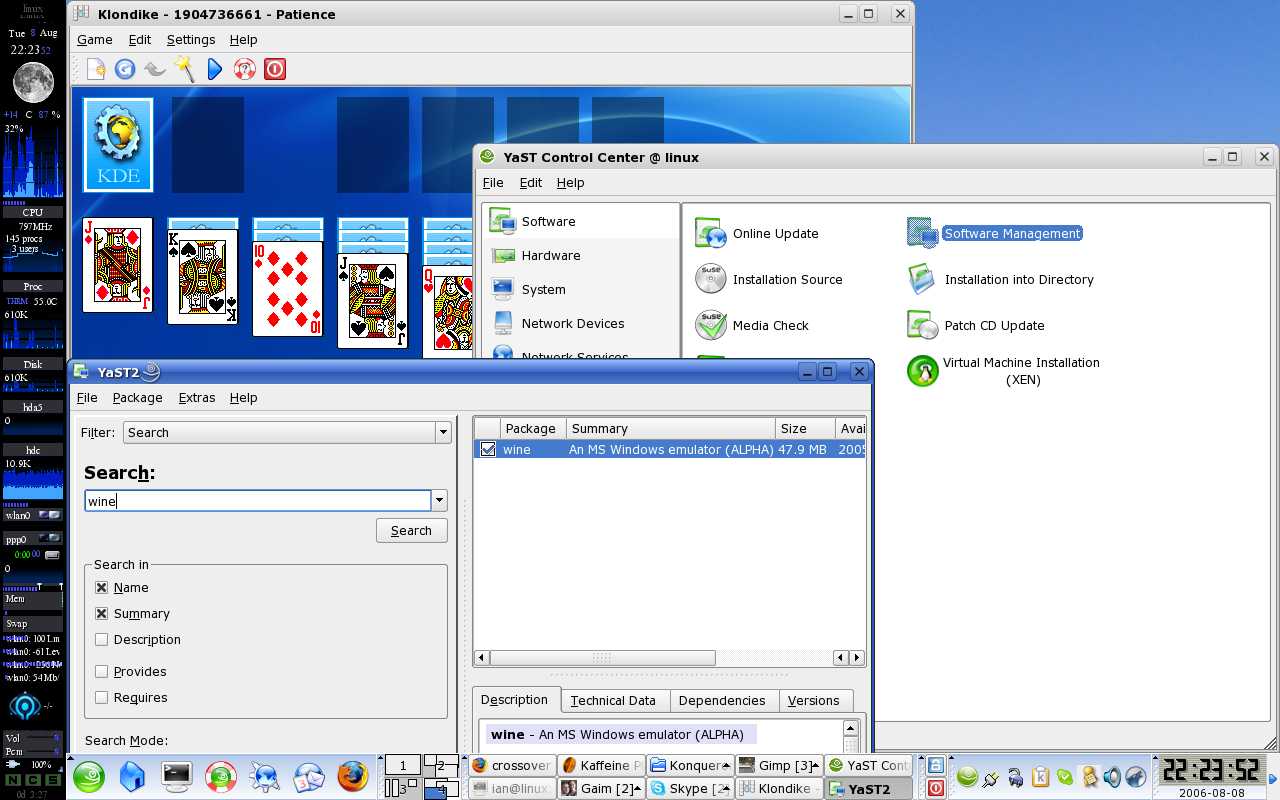Click the power plug tray icon
Screen dimensions: 1280x800
pyautogui.click(x=991, y=777)
